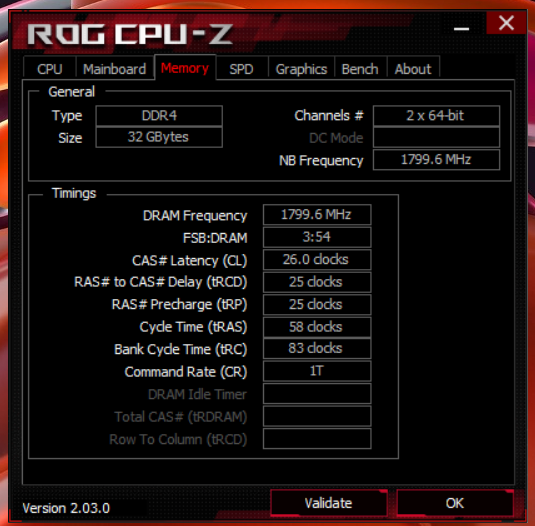This screenshot has height=526, width=535.
Task: Switch to the Bench tab
Action: (360, 69)
